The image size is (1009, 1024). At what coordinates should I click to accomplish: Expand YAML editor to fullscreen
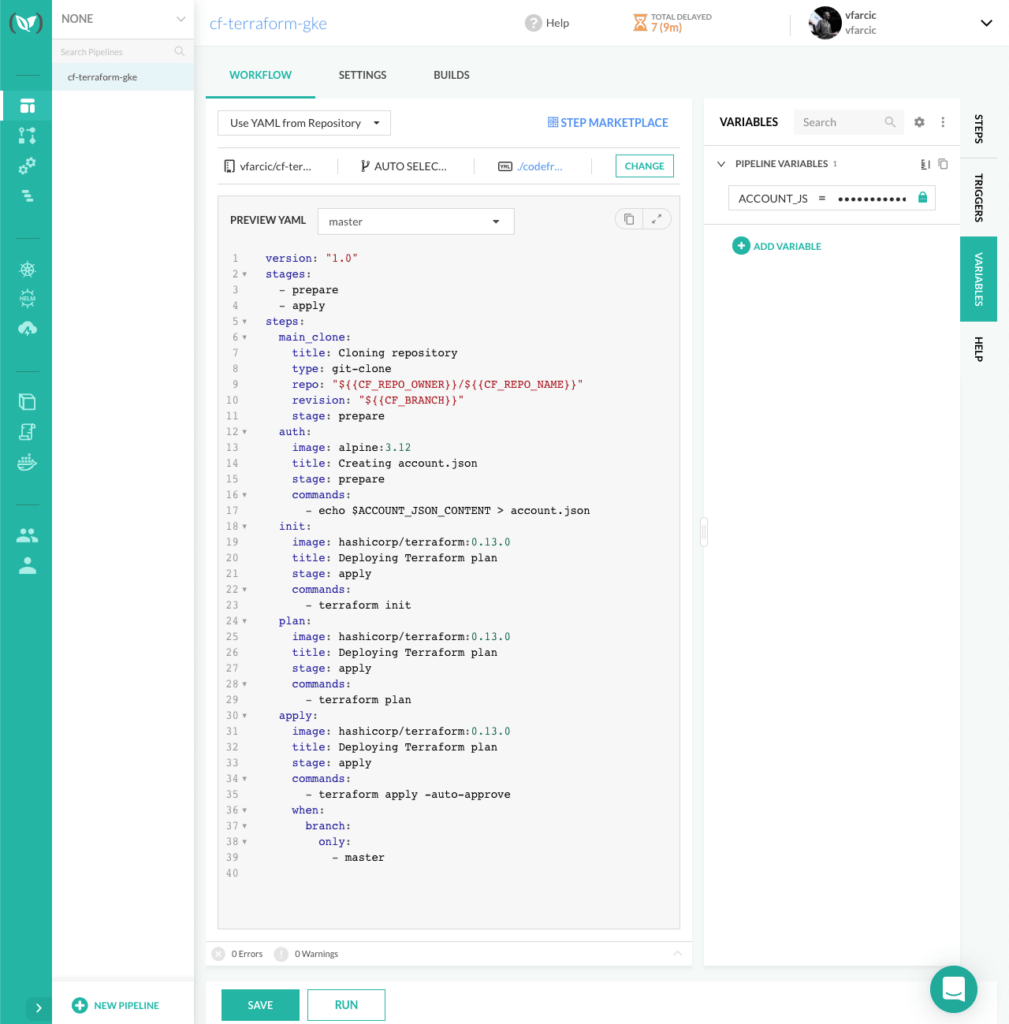[x=656, y=219]
